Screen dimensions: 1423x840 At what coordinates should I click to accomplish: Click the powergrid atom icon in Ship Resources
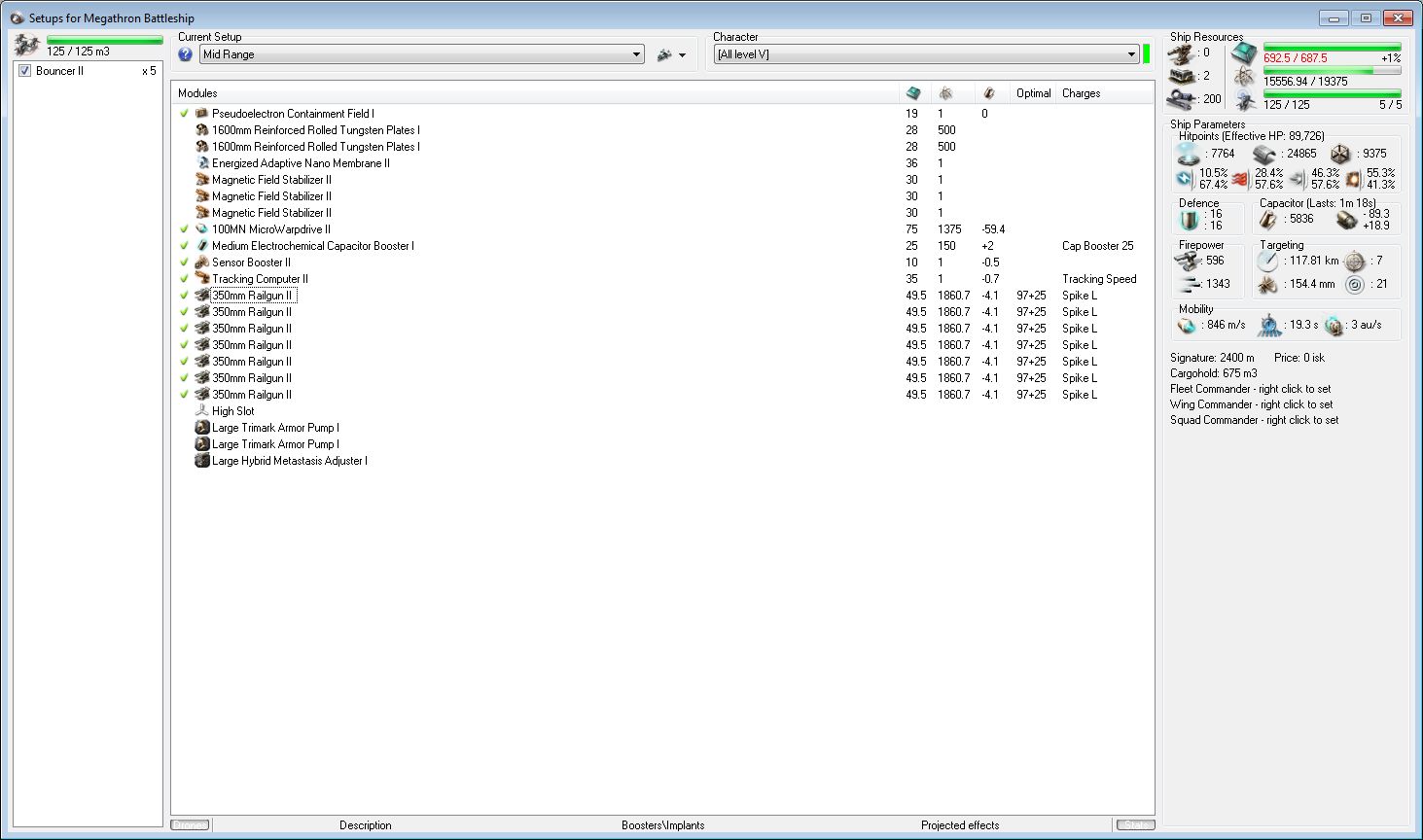[1244, 77]
